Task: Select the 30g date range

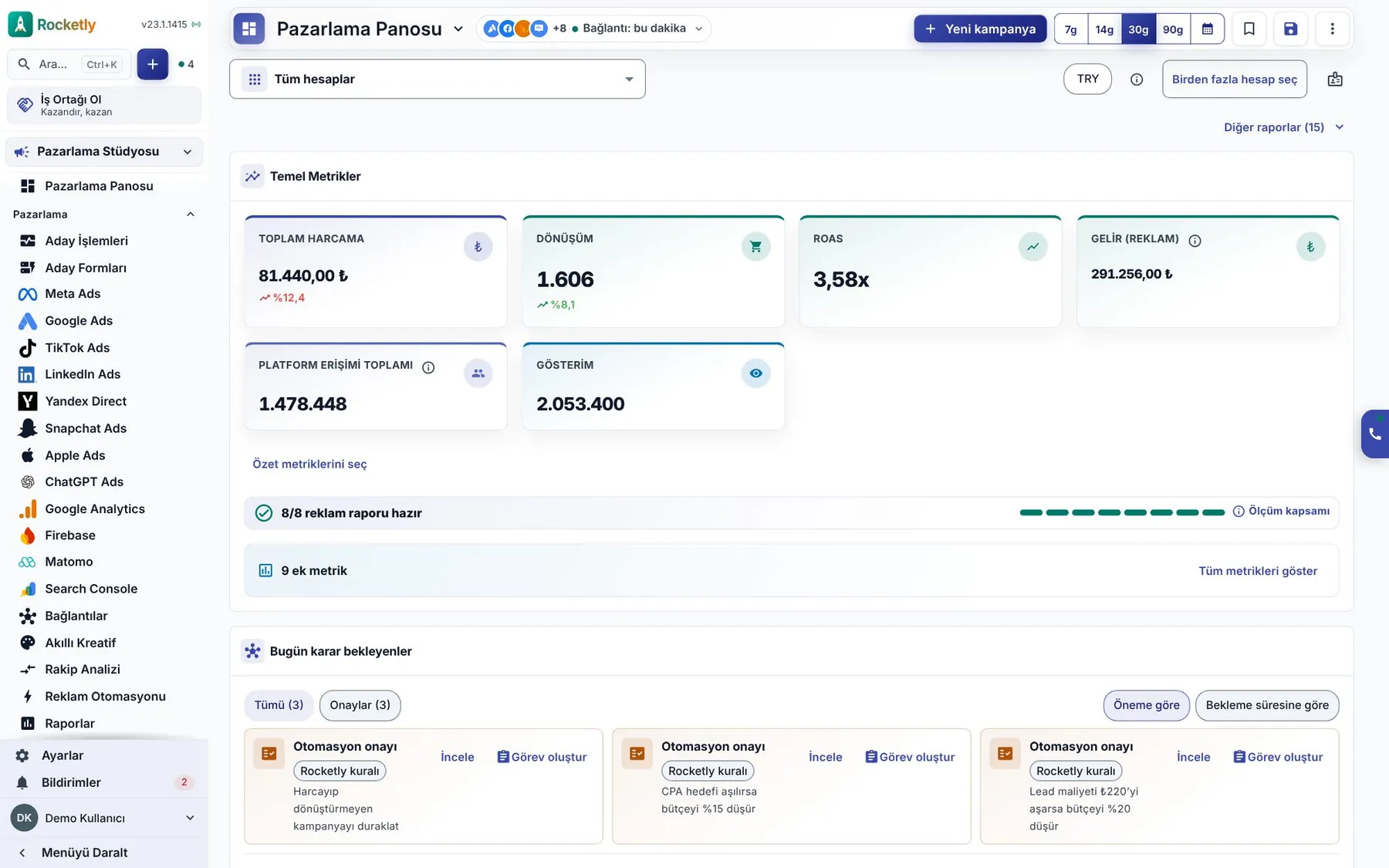Action: click(1138, 29)
